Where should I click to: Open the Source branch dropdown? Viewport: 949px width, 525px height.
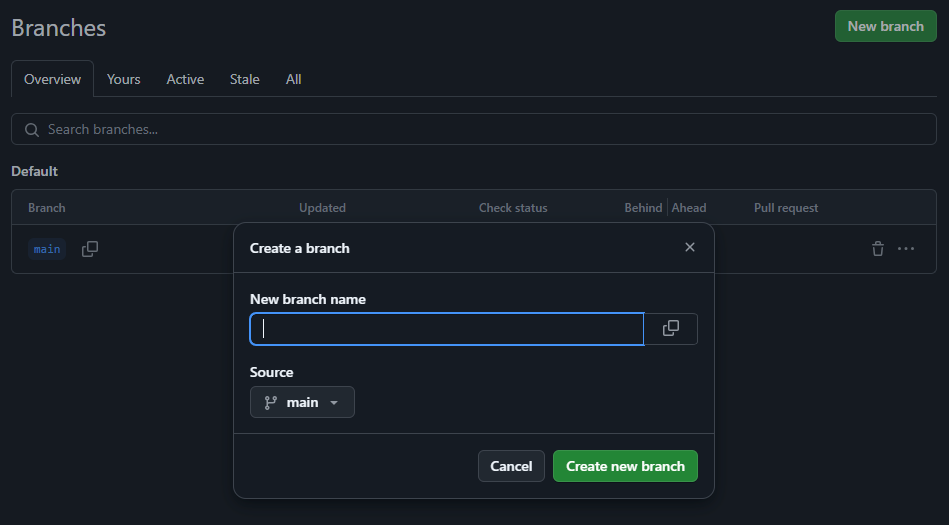click(x=302, y=402)
